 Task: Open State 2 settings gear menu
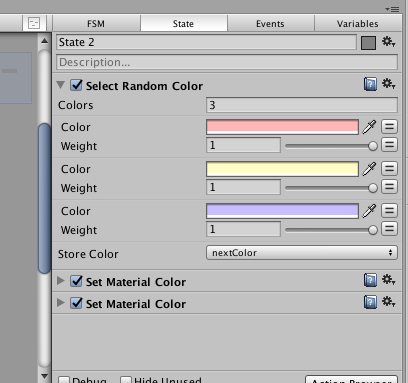(388, 42)
